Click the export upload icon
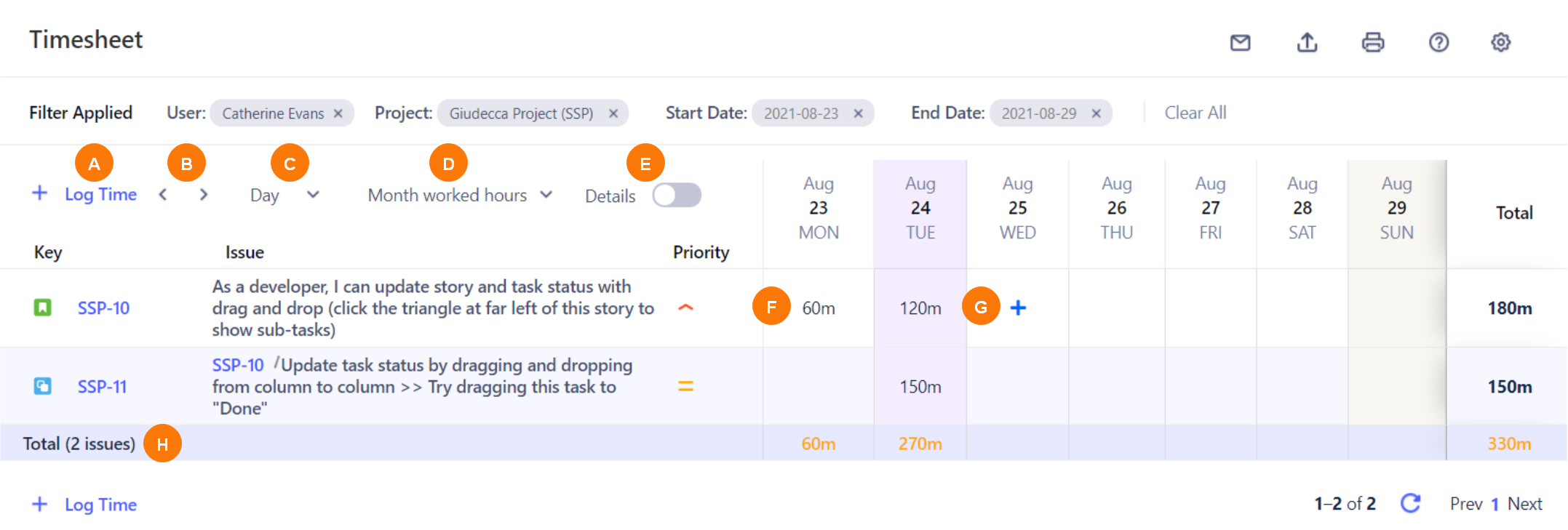Screen dimensions: 1568x530 (1307, 43)
